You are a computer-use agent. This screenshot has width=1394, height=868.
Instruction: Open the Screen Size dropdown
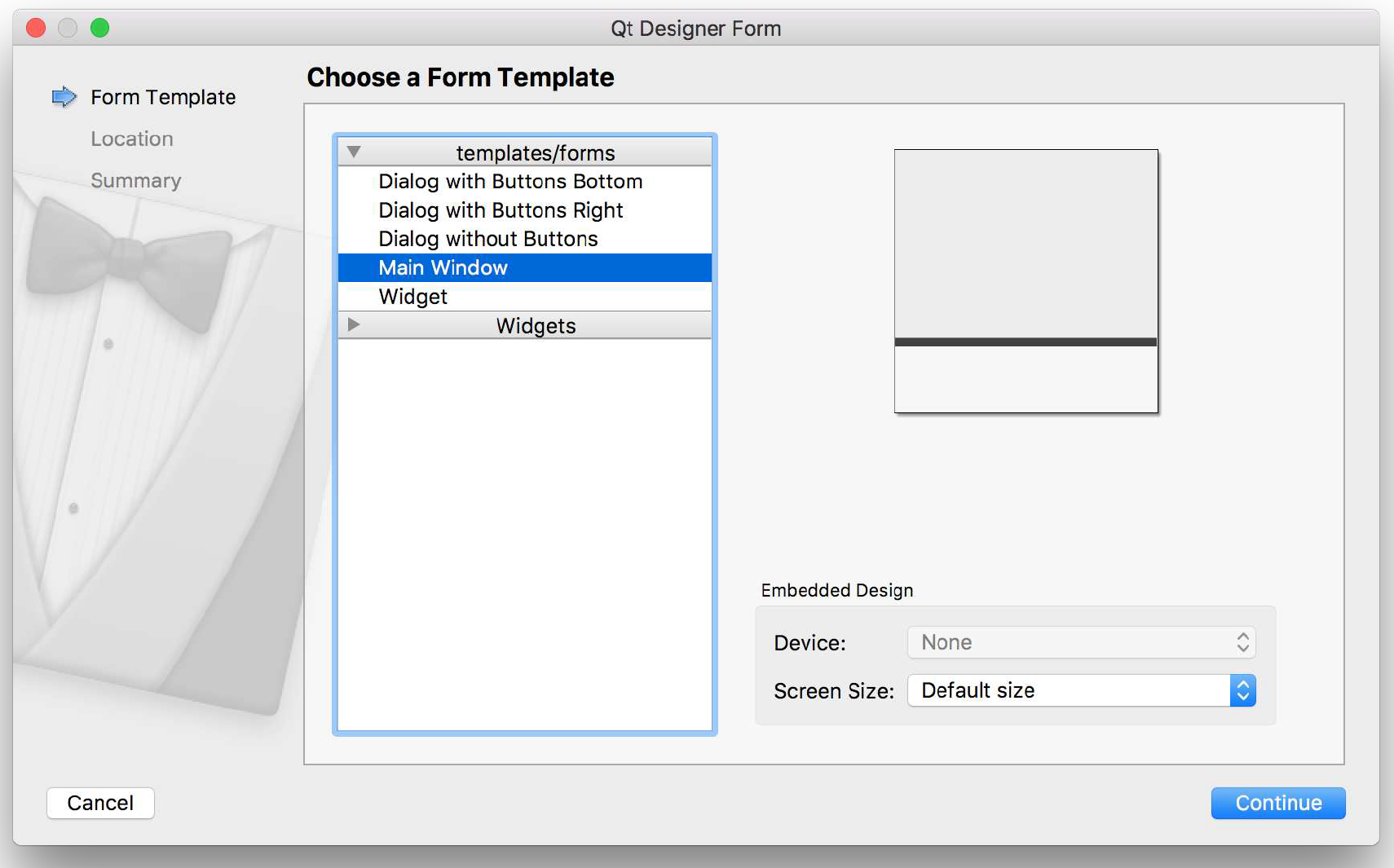1081,690
